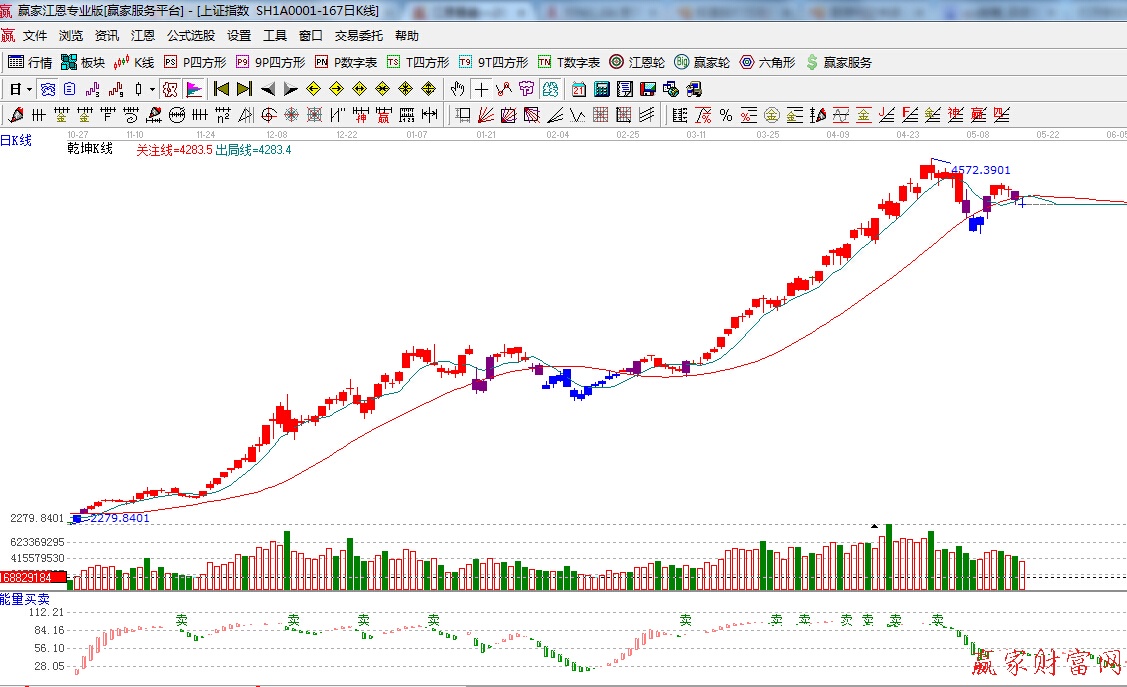Select the hand pan tool
1127x687 pixels.
click(x=458, y=89)
